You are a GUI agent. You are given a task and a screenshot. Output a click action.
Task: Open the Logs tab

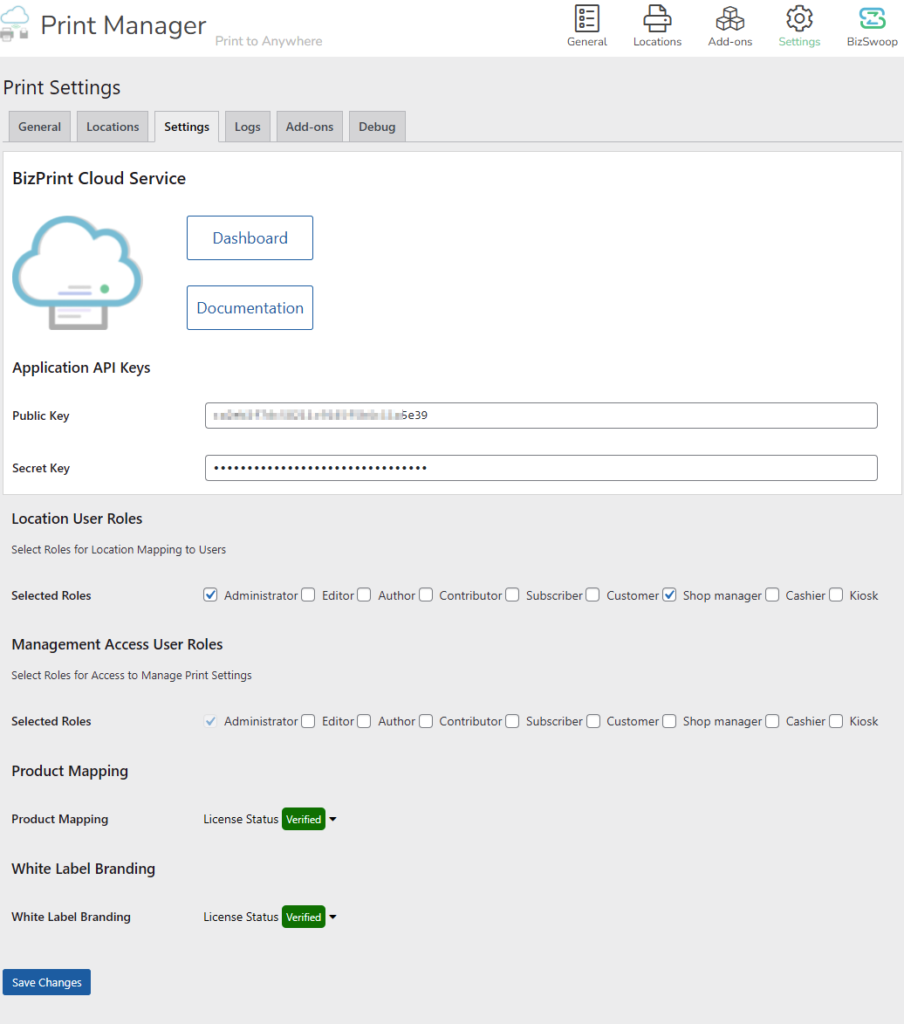tap(248, 127)
